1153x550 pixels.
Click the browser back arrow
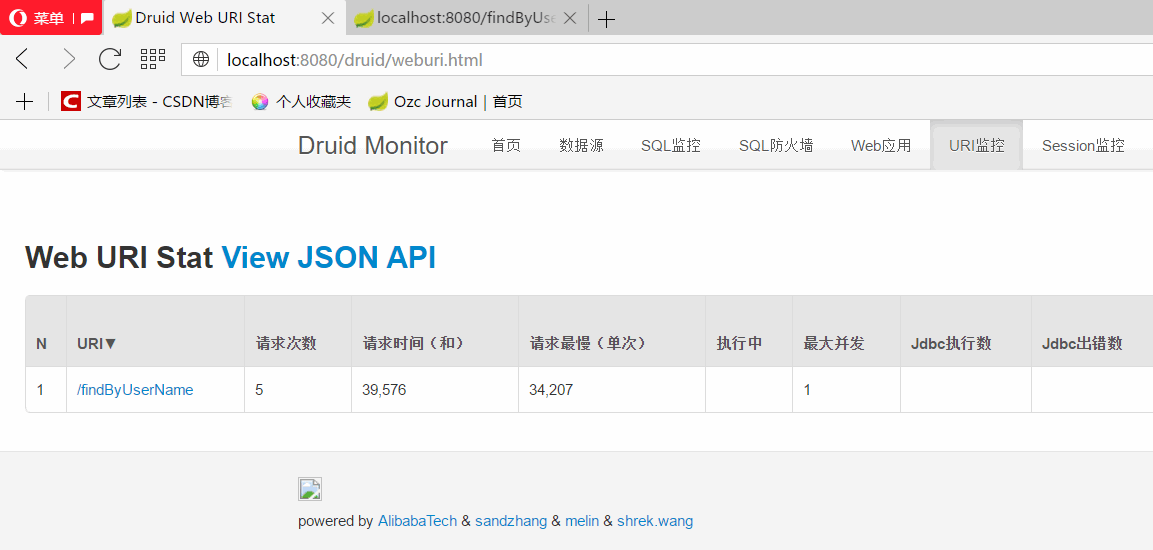pyautogui.click(x=23, y=59)
